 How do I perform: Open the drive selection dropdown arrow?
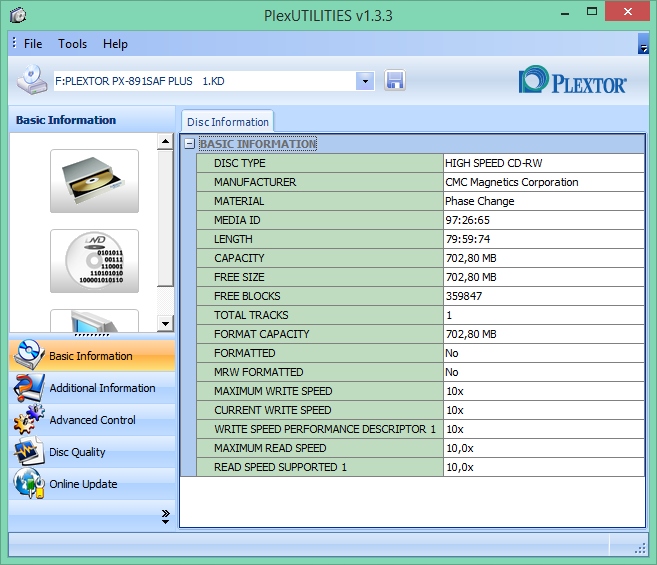tap(365, 81)
